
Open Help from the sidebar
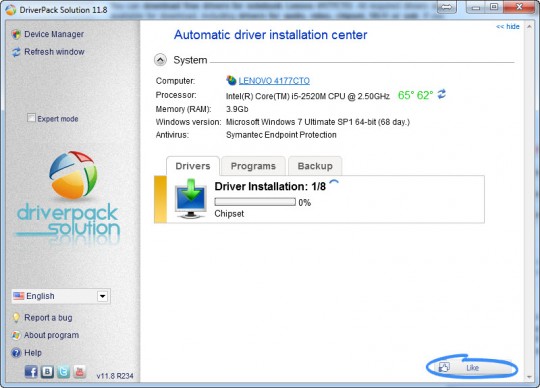pyautogui.click(x=33, y=353)
